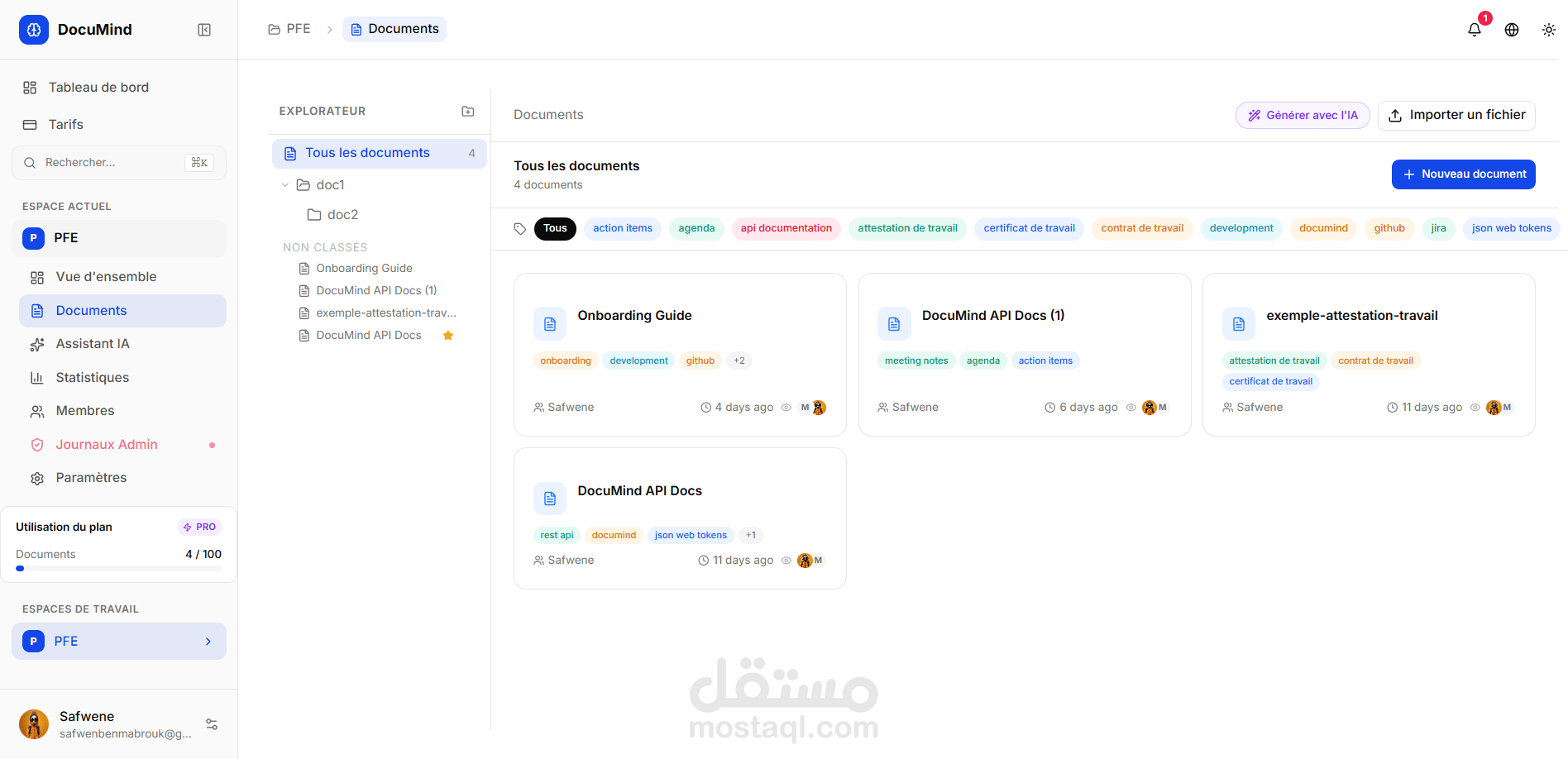Filter by development tag chip
This screenshot has height=759, width=1568.
[x=1241, y=229]
